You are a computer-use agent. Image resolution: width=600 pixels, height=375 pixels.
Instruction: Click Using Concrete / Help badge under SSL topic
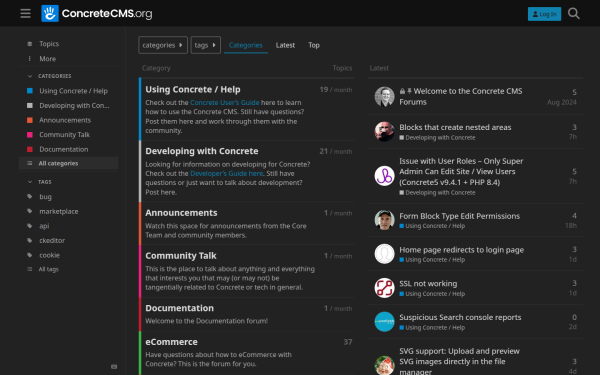click(x=432, y=294)
